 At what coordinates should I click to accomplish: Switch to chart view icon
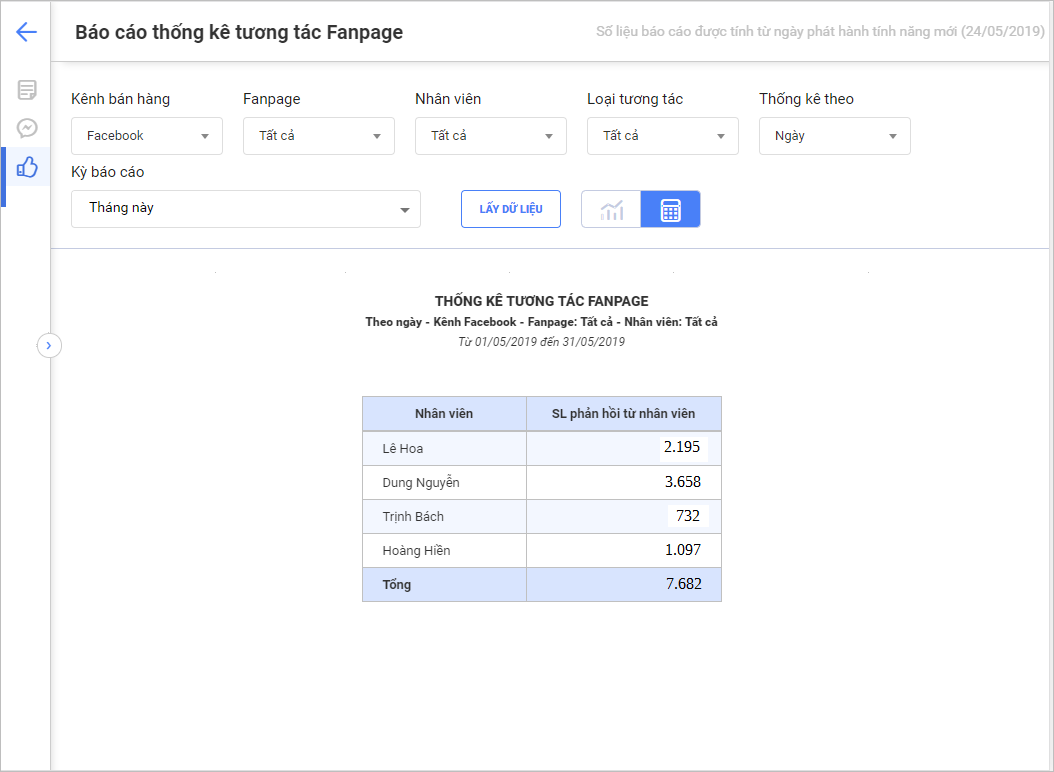coord(611,210)
